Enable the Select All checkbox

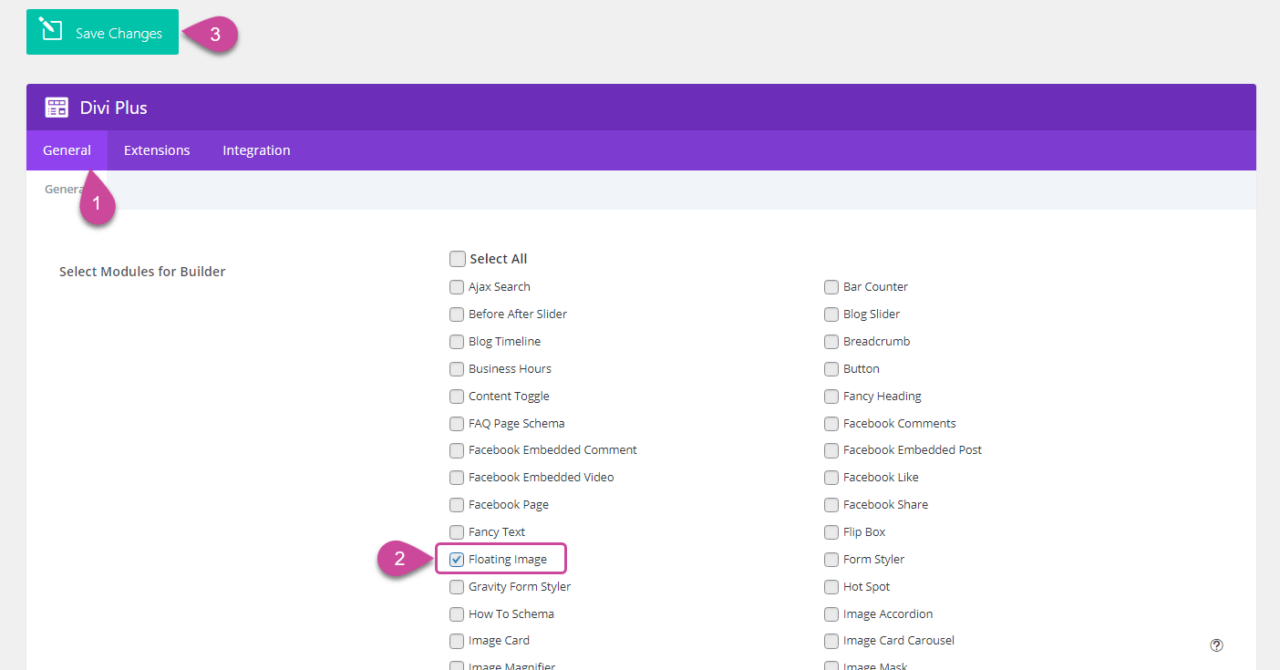[457, 258]
